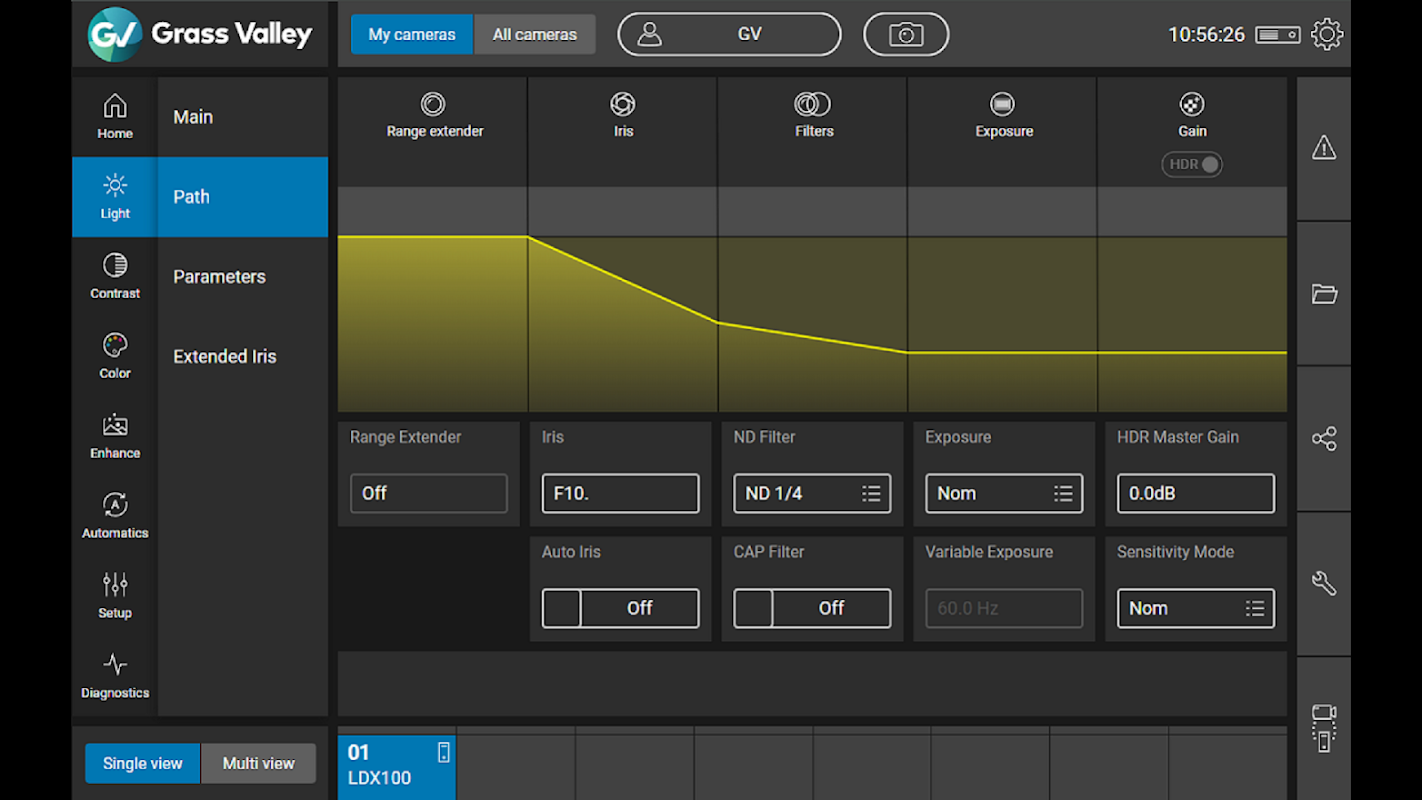Open the ND Filter dropdown list
The height and width of the screenshot is (800, 1422).
click(812, 494)
